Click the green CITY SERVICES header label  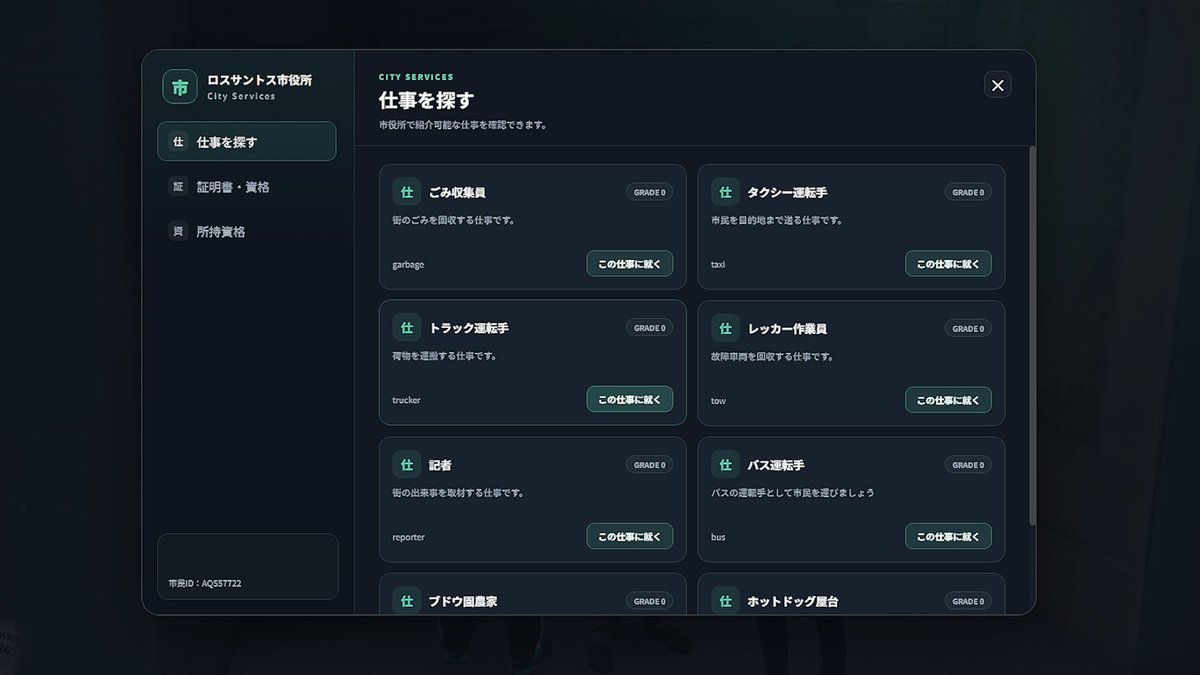tap(416, 77)
